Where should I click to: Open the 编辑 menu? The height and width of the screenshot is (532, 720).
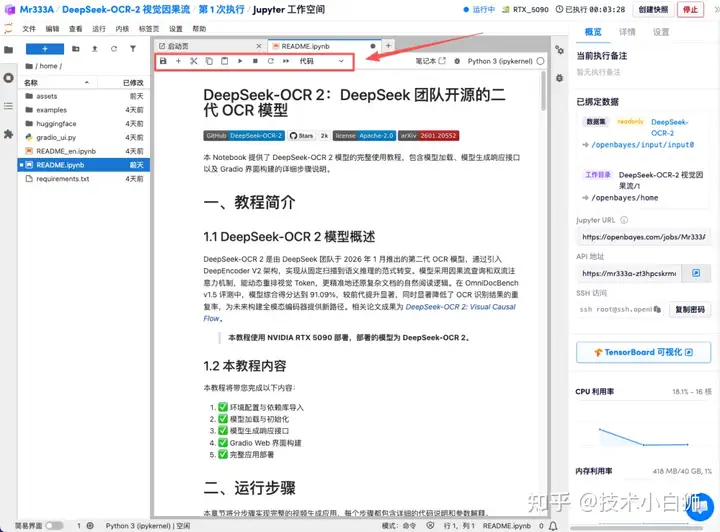pyautogui.click(x=52, y=29)
